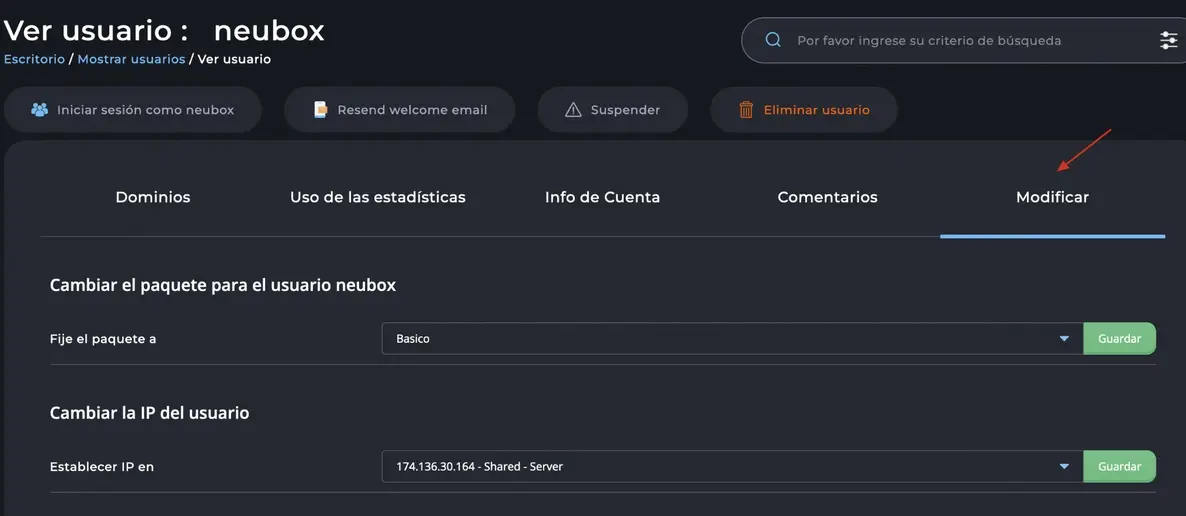Click the Ver usuario : neubox page title
The height and width of the screenshot is (516, 1186).
(164, 31)
